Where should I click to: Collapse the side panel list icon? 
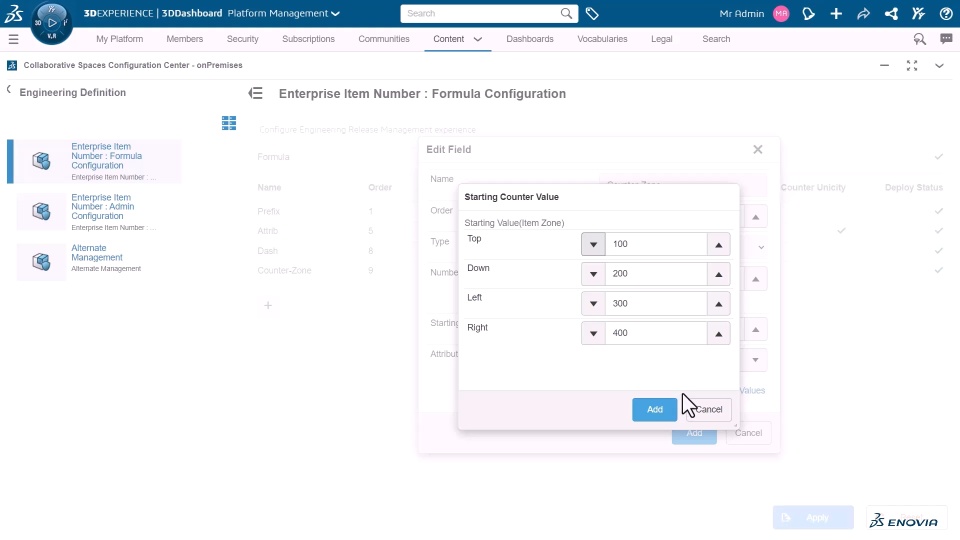coord(255,93)
